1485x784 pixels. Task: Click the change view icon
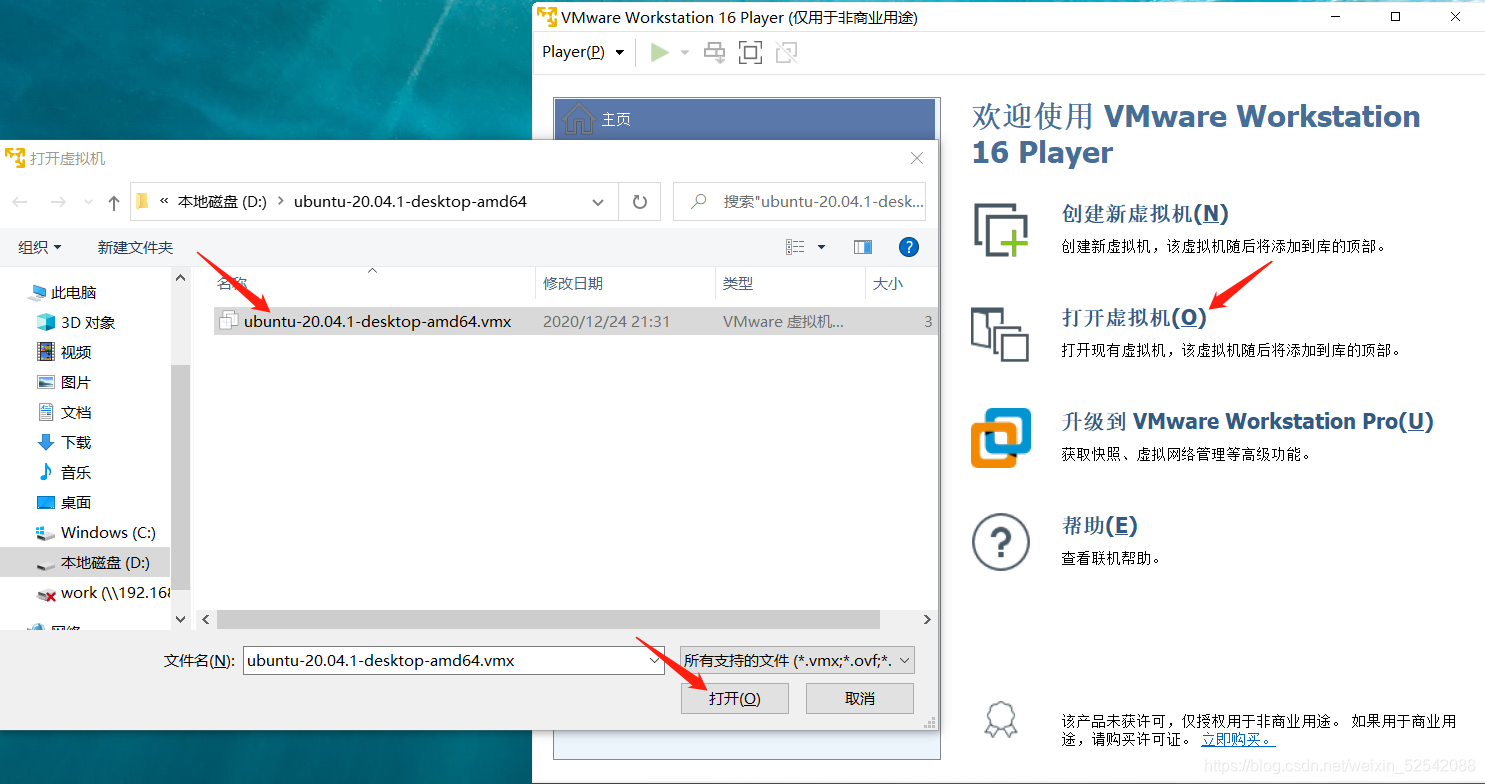796,247
